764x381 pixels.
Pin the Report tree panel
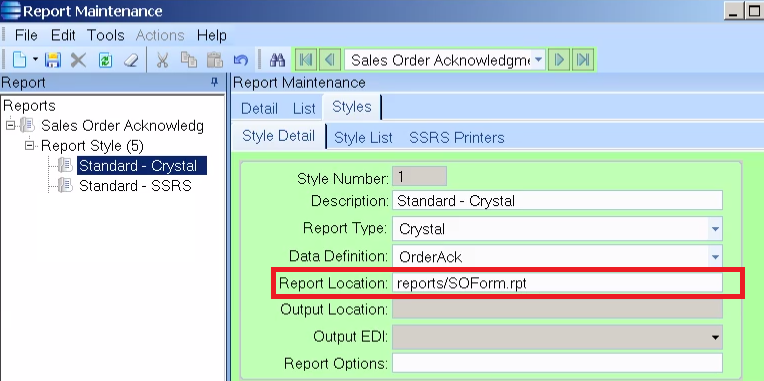(x=214, y=83)
